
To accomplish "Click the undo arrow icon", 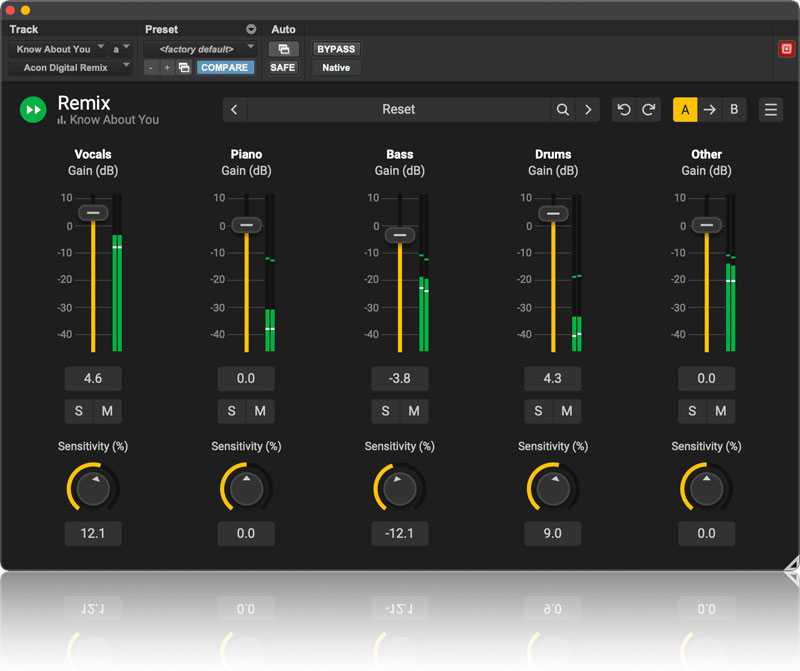I will click(x=624, y=110).
